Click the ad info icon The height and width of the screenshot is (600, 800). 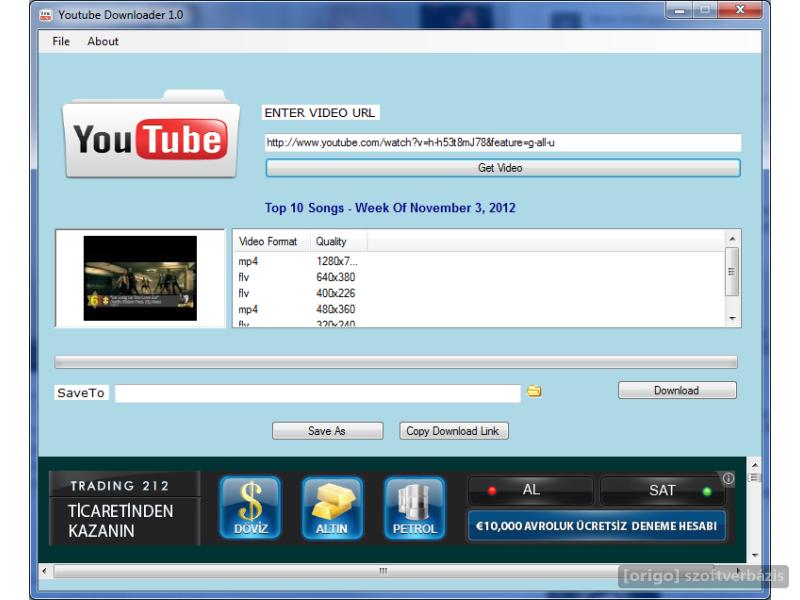click(x=728, y=479)
